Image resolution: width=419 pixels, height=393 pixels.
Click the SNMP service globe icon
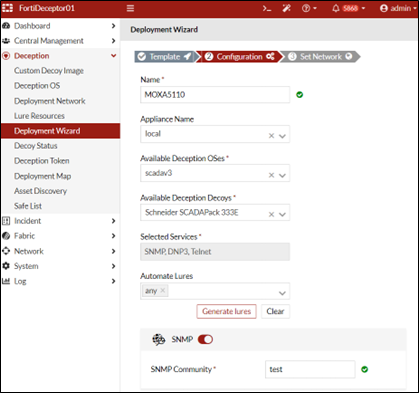(x=159, y=339)
